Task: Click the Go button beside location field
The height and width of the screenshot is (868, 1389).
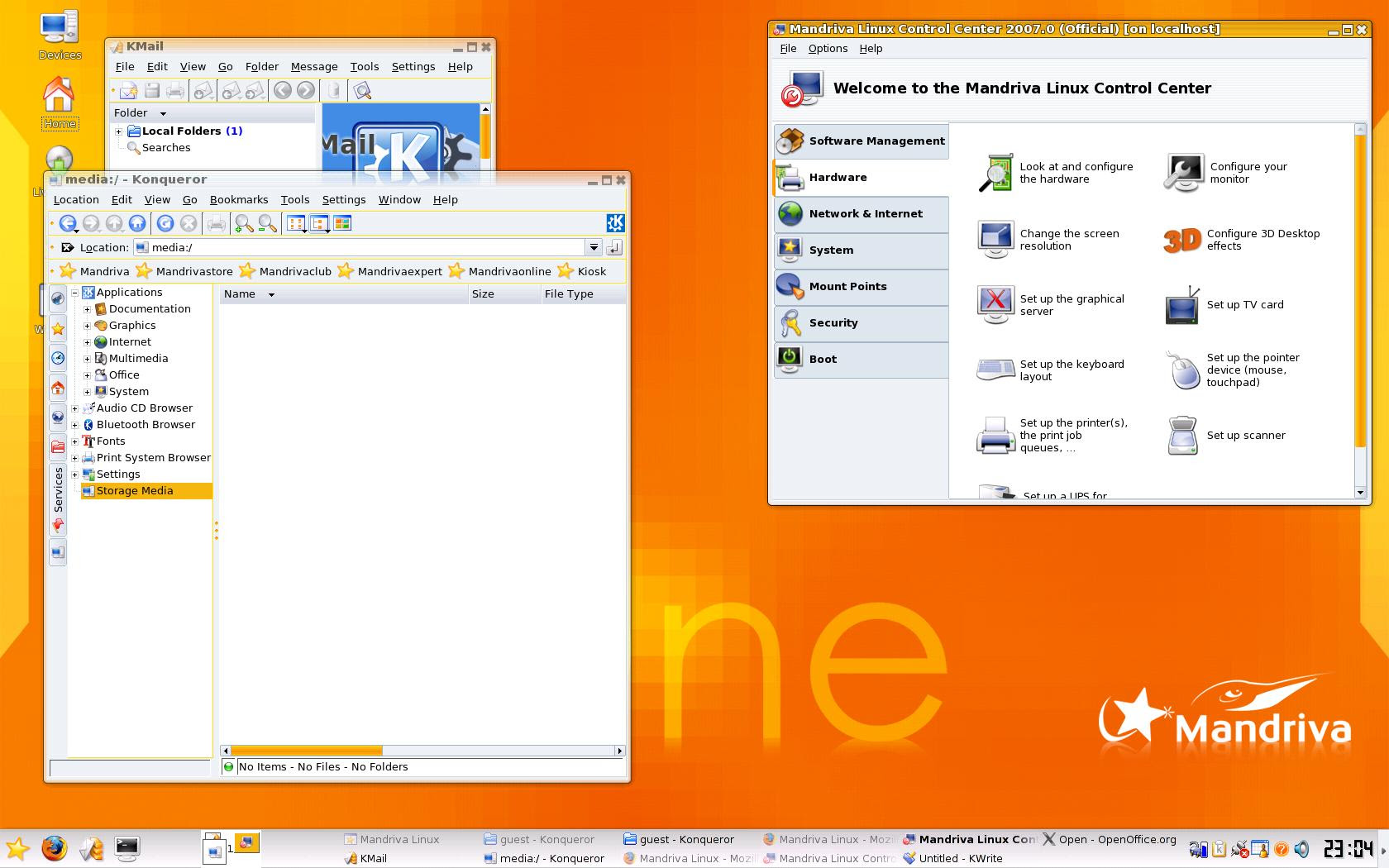Action: click(614, 247)
